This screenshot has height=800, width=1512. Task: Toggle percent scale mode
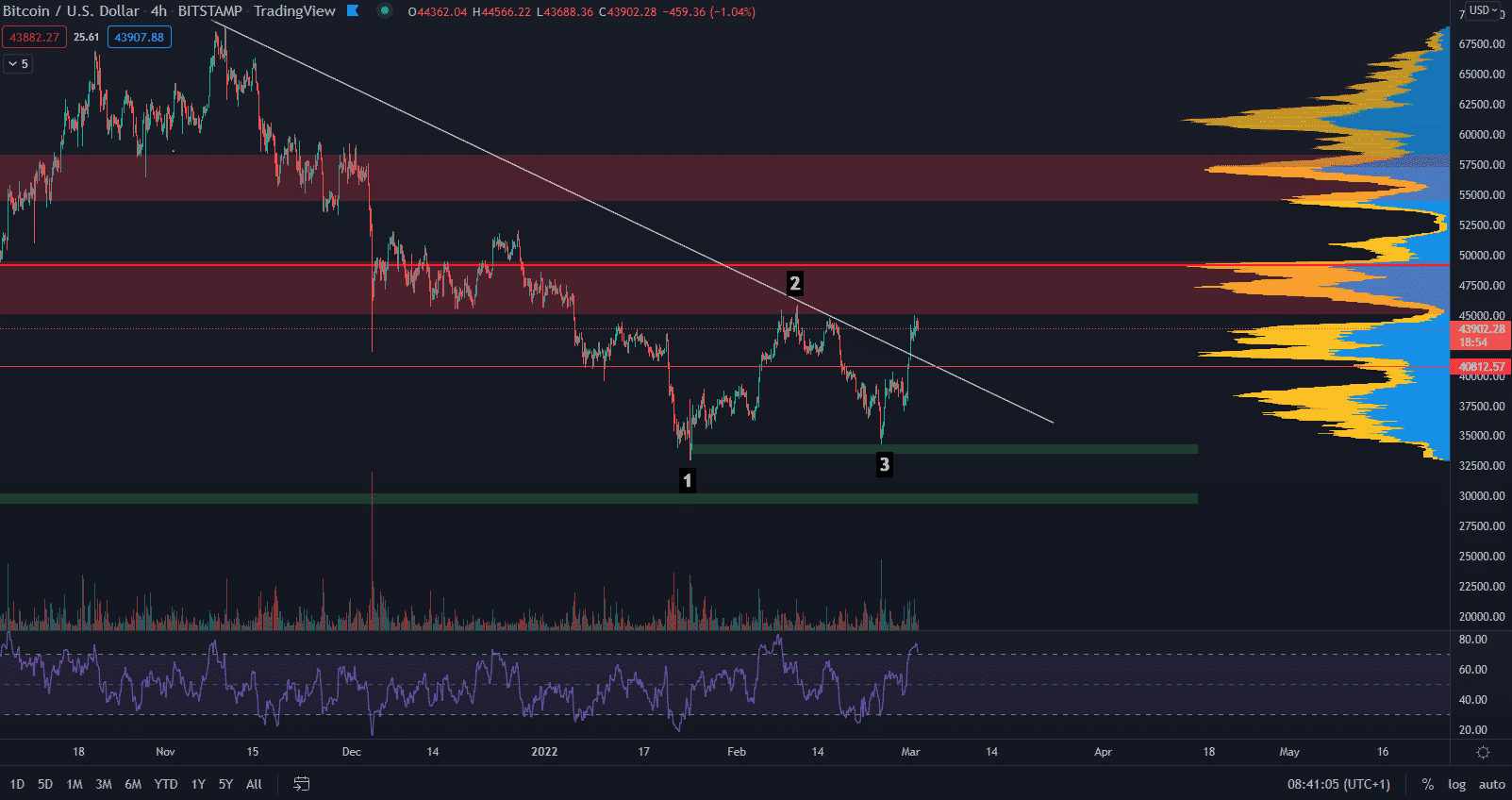[1428, 784]
